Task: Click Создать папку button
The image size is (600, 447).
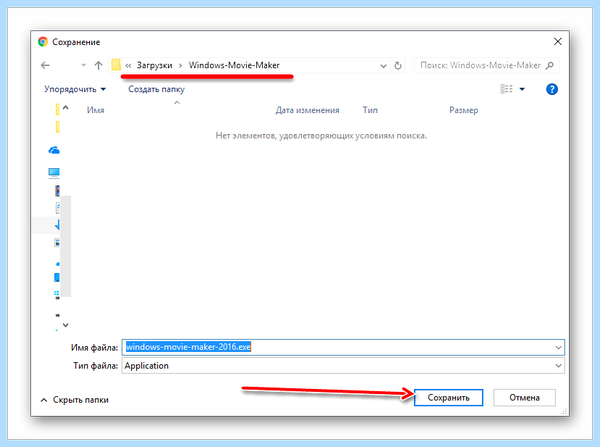Action: (x=157, y=89)
